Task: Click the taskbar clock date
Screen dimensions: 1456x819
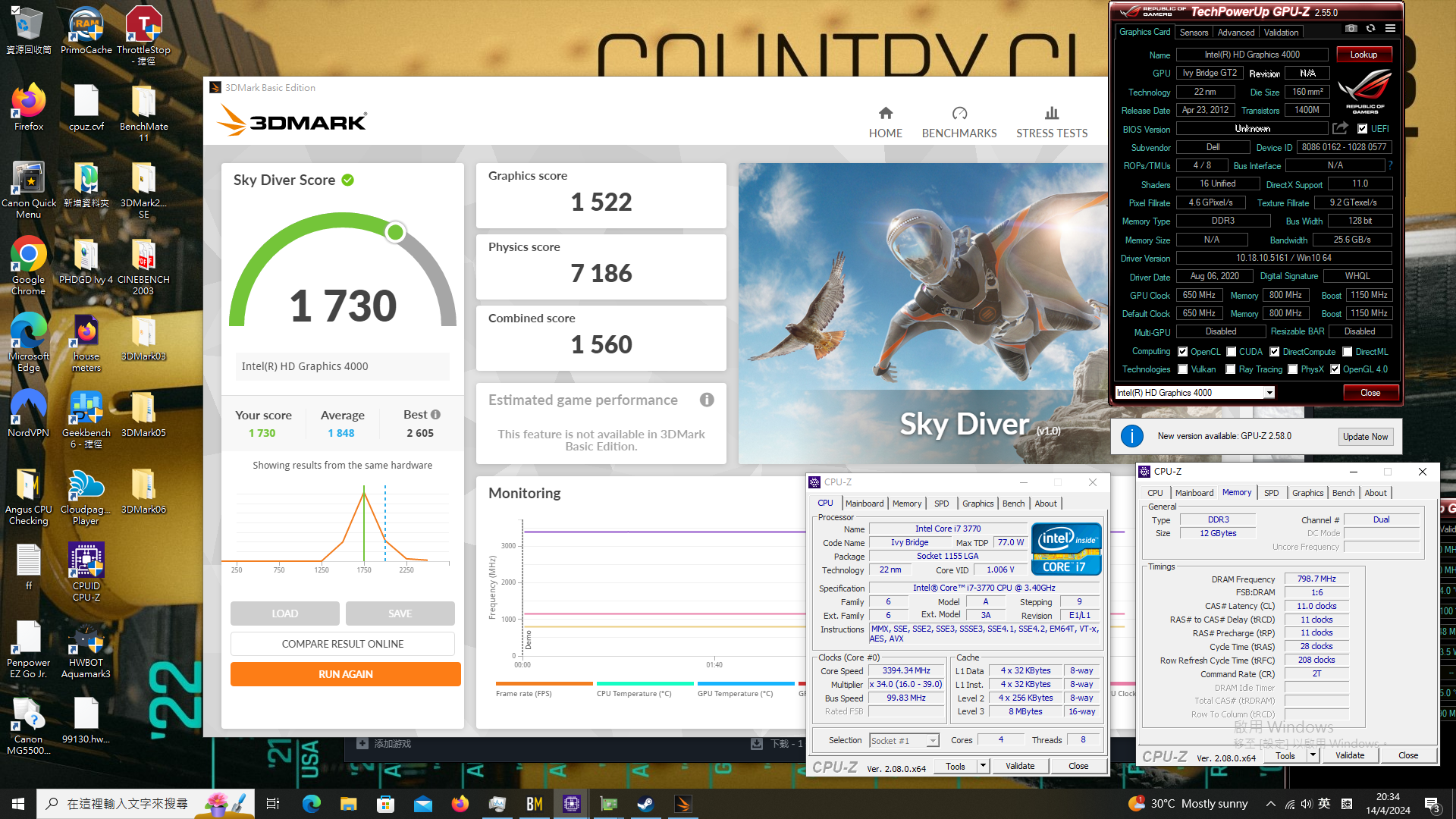Action: [x=1389, y=810]
